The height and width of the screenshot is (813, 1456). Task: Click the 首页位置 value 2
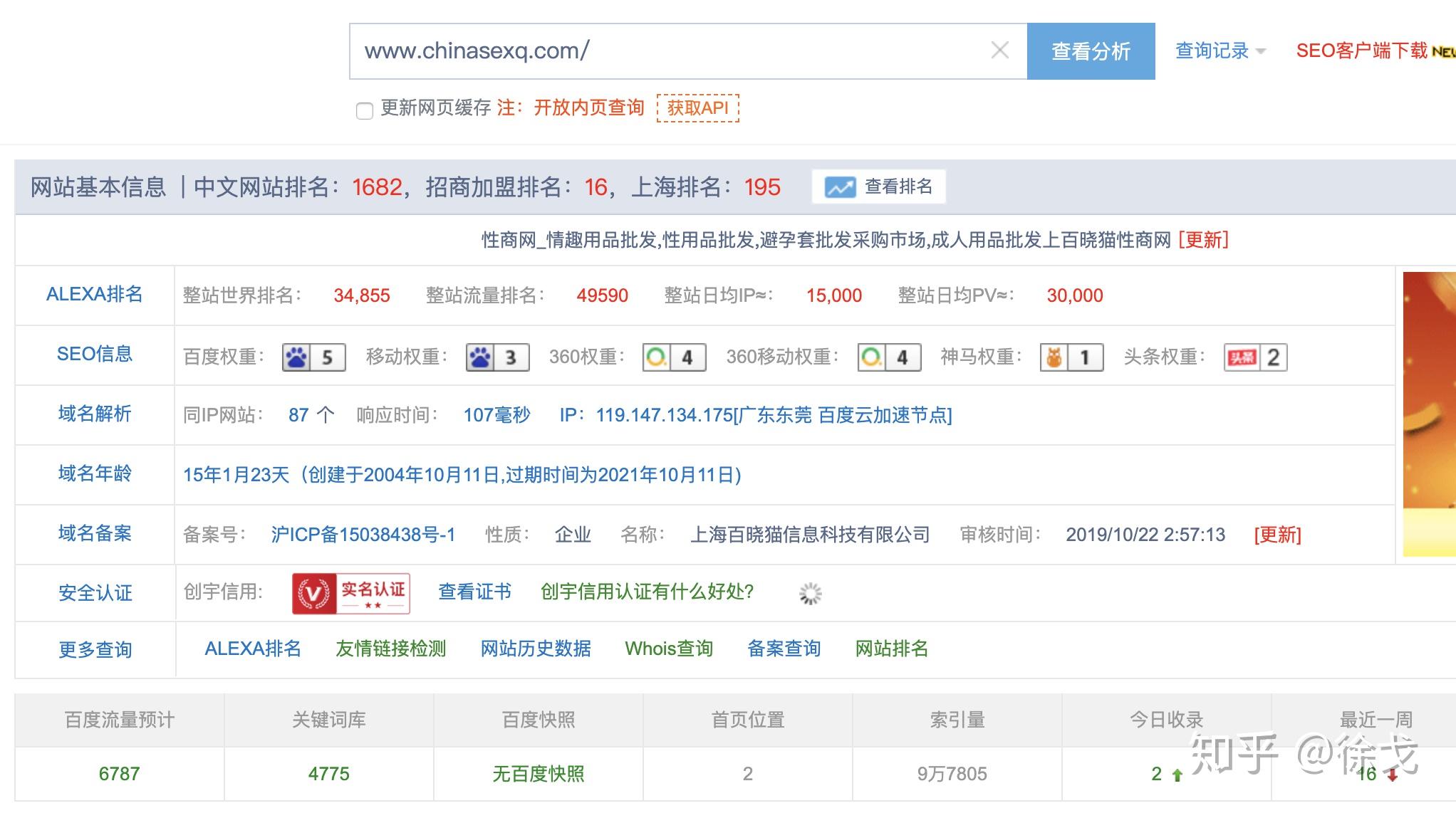coord(748,774)
